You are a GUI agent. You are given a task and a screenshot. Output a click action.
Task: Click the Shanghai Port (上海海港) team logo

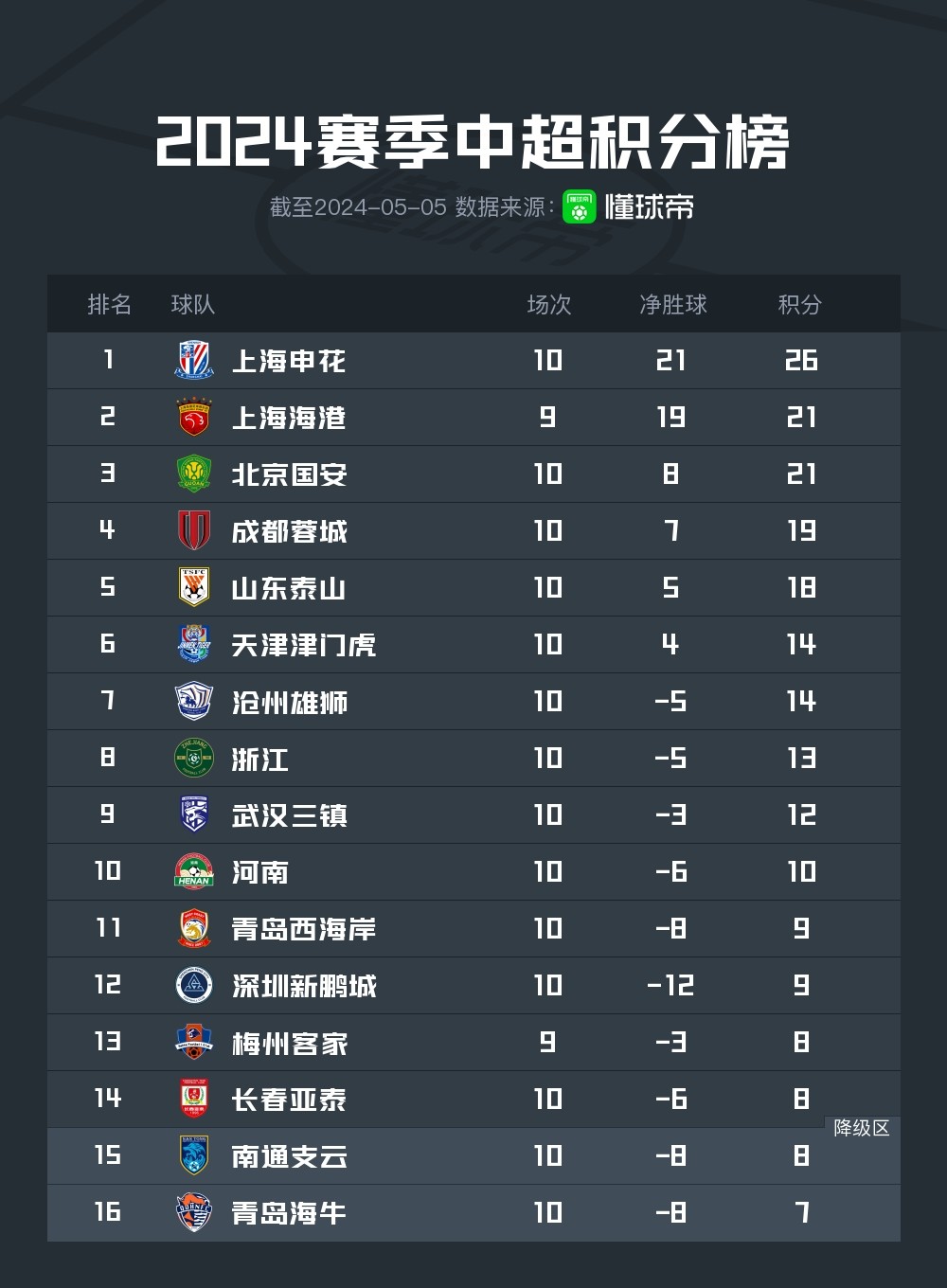coord(194,418)
